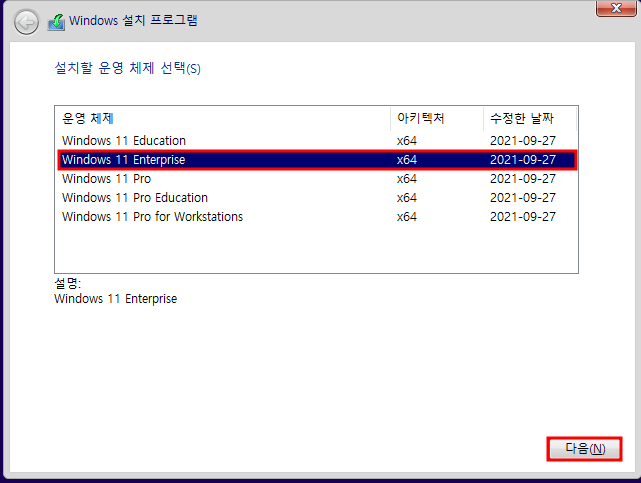Viewport: 641px width, 483px height.
Task: Click the back arrow button
Action: [26, 22]
